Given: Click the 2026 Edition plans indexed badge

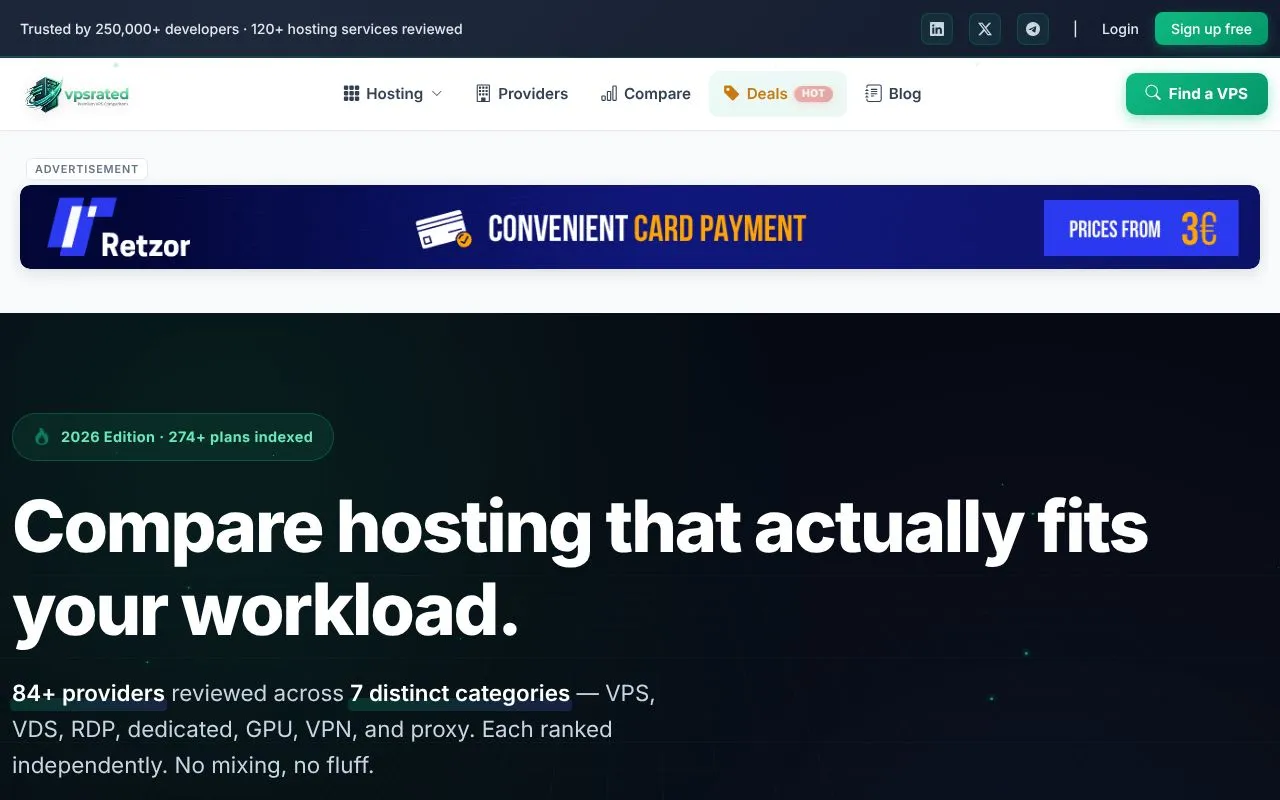Looking at the screenshot, I should click(173, 437).
